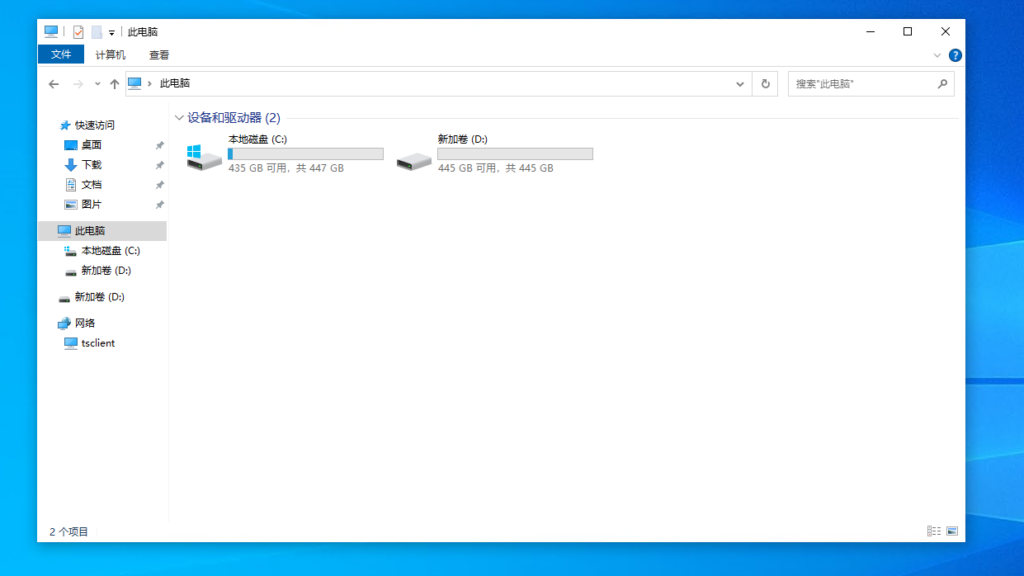Select 网络 in the sidebar
This screenshot has height=576, width=1024.
point(84,323)
